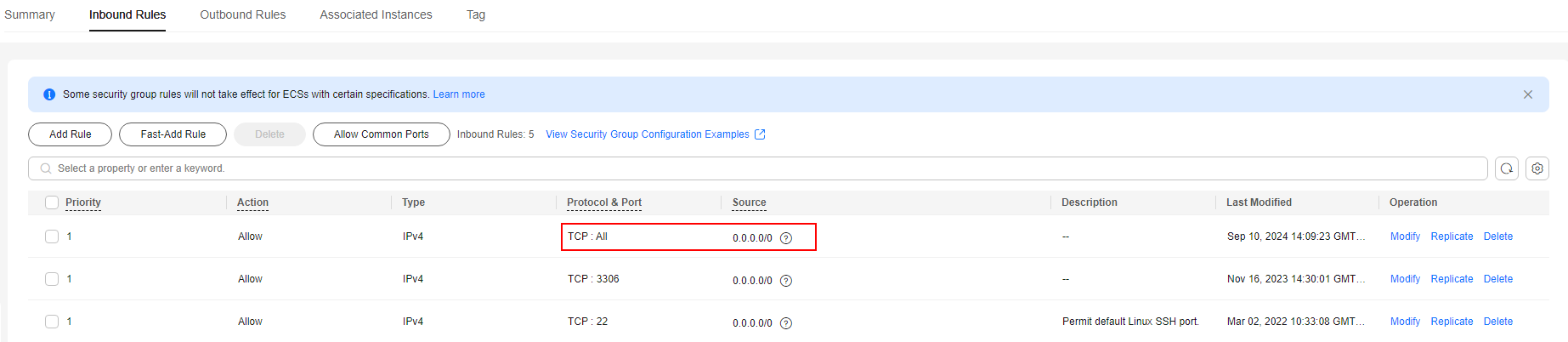Click the Source column header
Viewport: 1568px width, 342px height.
[750, 202]
